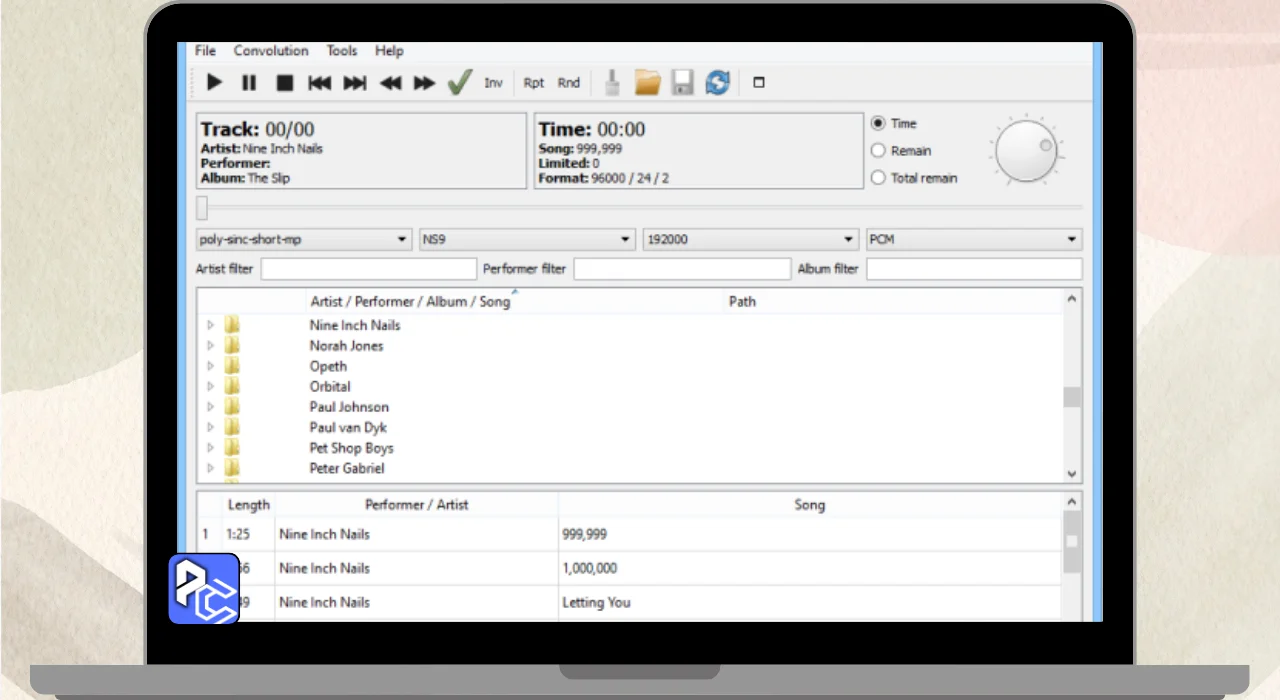Viewport: 1280px width, 700px height.
Task: Select the Remain radio button
Action: tap(879, 151)
